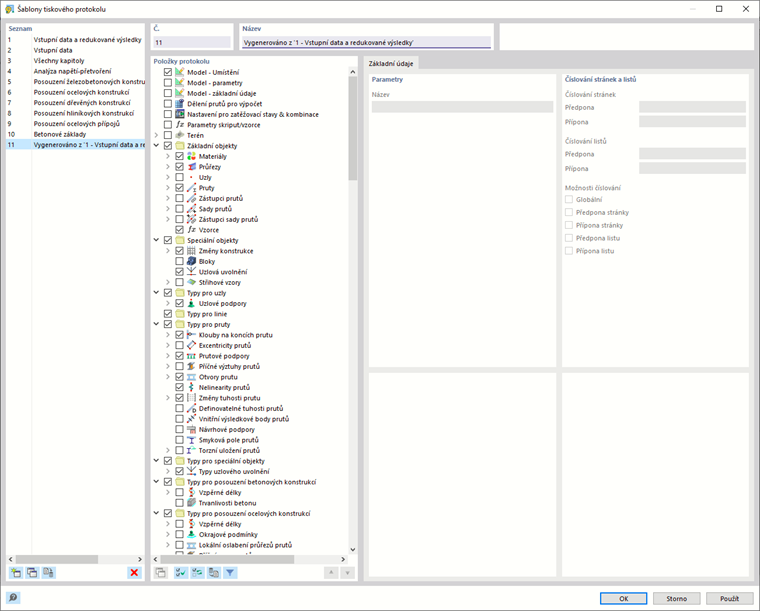
Task: Click the Terén terrain icon
Action: [x=180, y=135]
